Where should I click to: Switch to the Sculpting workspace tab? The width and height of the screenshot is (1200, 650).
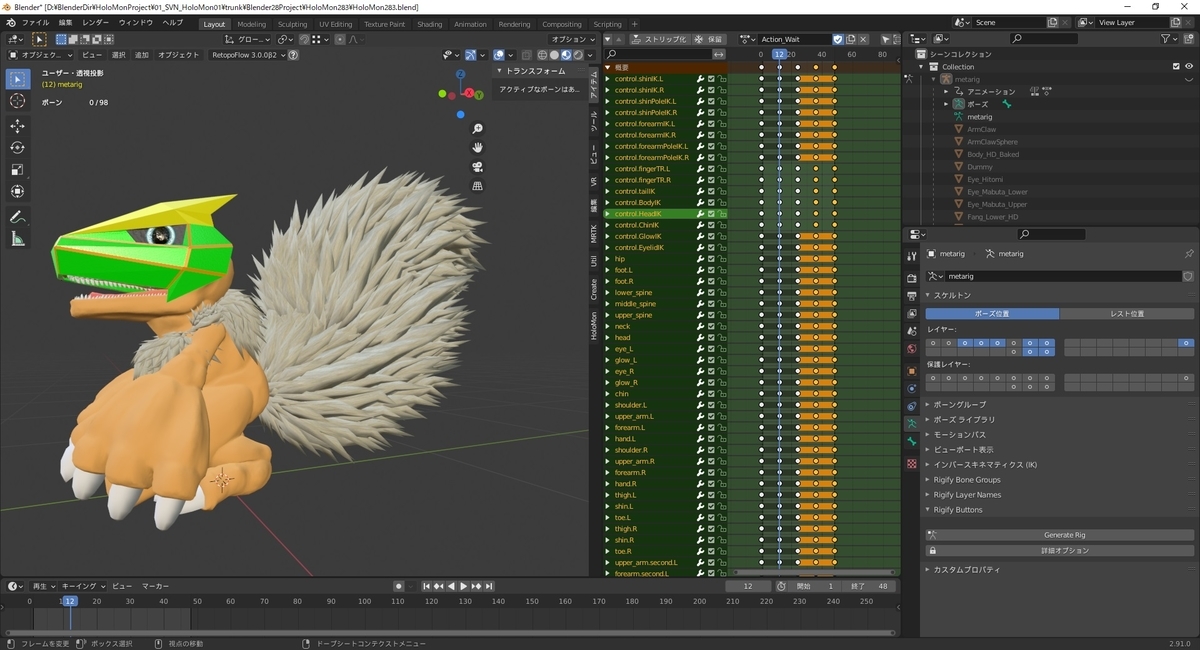coord(293,24)
